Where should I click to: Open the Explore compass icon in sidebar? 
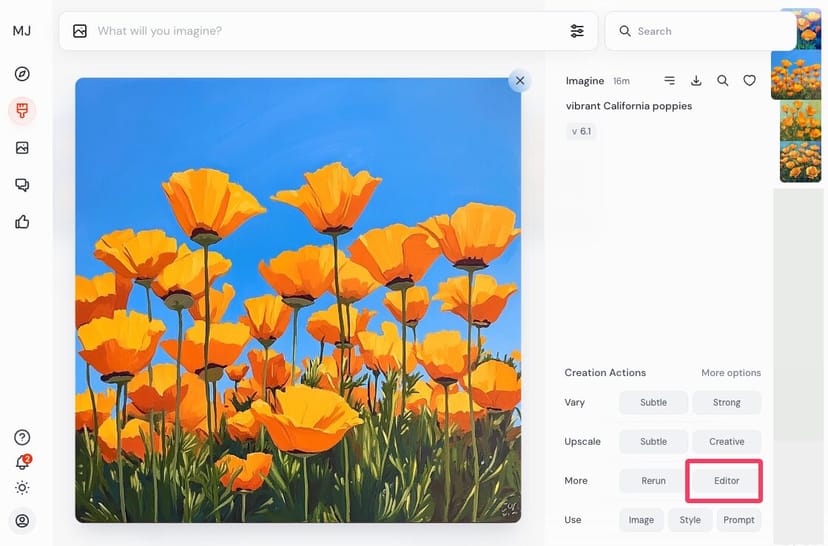22,74
